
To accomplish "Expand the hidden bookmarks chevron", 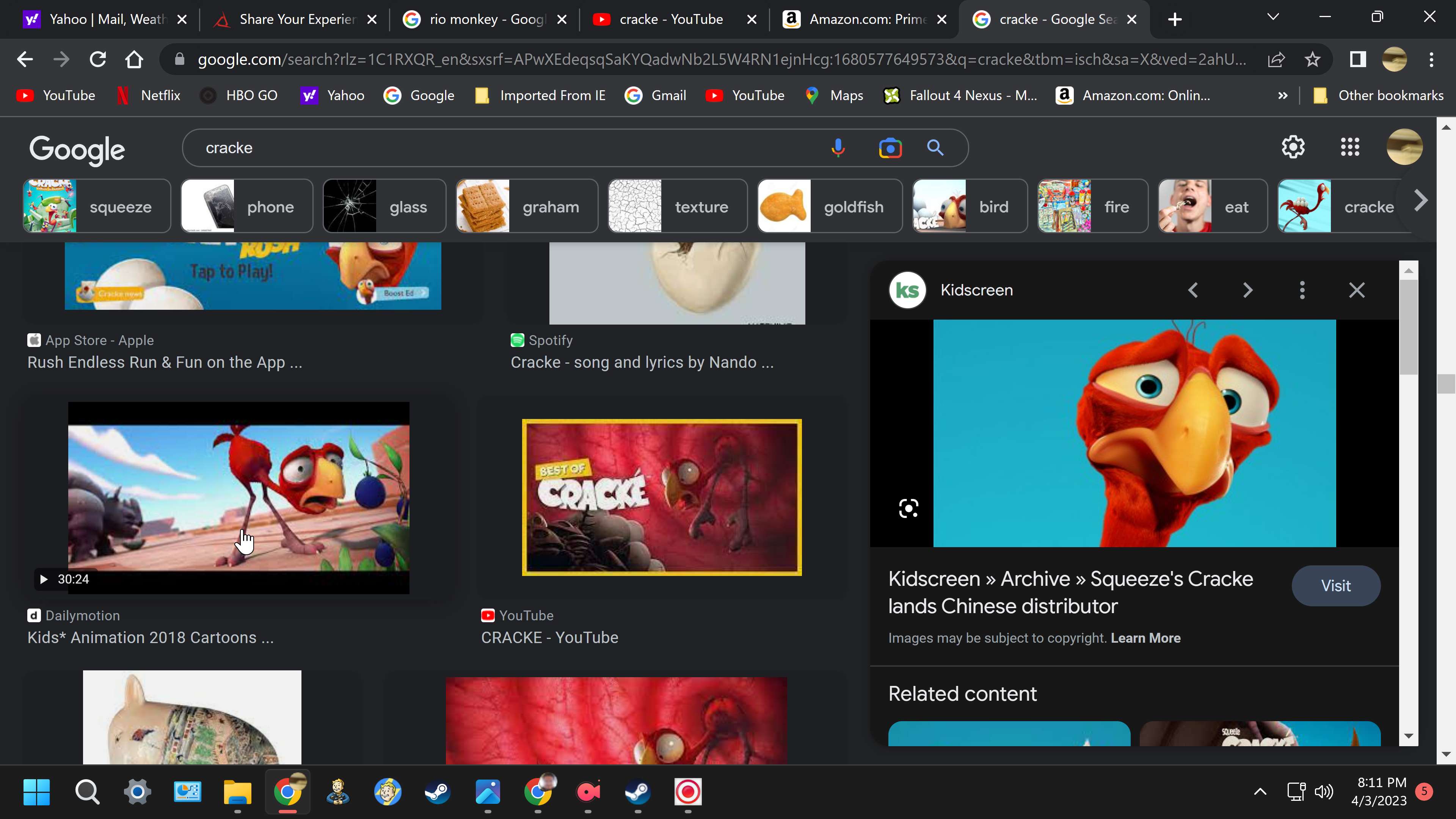I will pyautogui.click(x=1282, y=96).
